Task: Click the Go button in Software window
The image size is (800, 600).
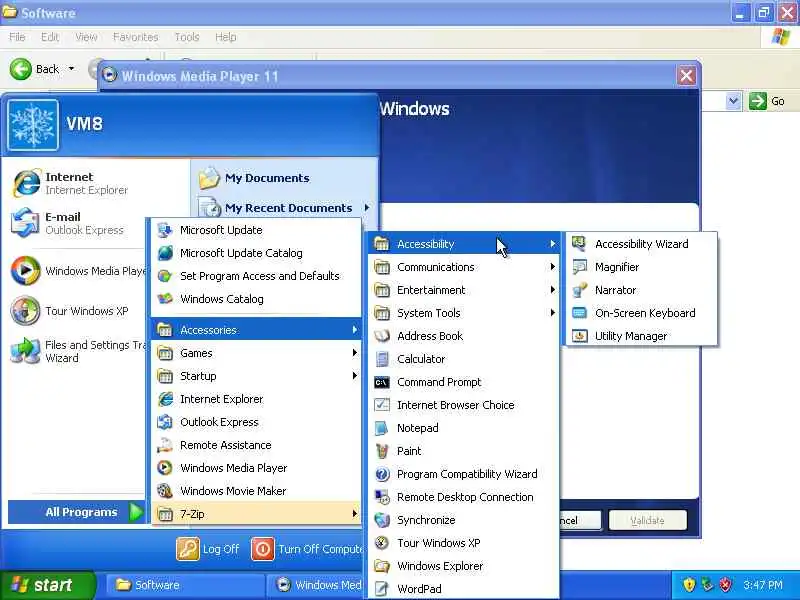Action: click(767, 101)
